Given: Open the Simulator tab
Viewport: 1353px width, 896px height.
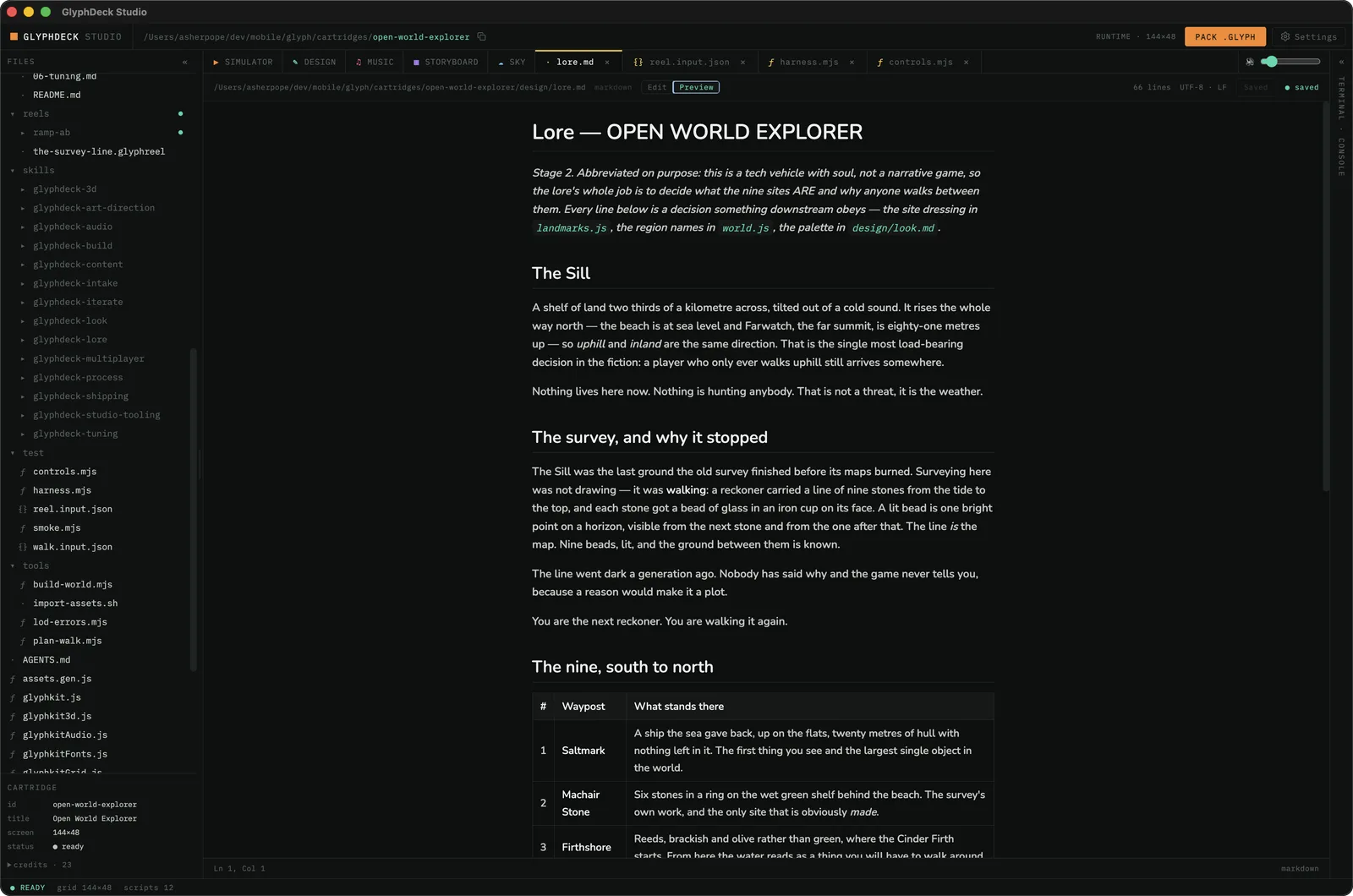Looking at the screenshot, I should pos(243,63).
